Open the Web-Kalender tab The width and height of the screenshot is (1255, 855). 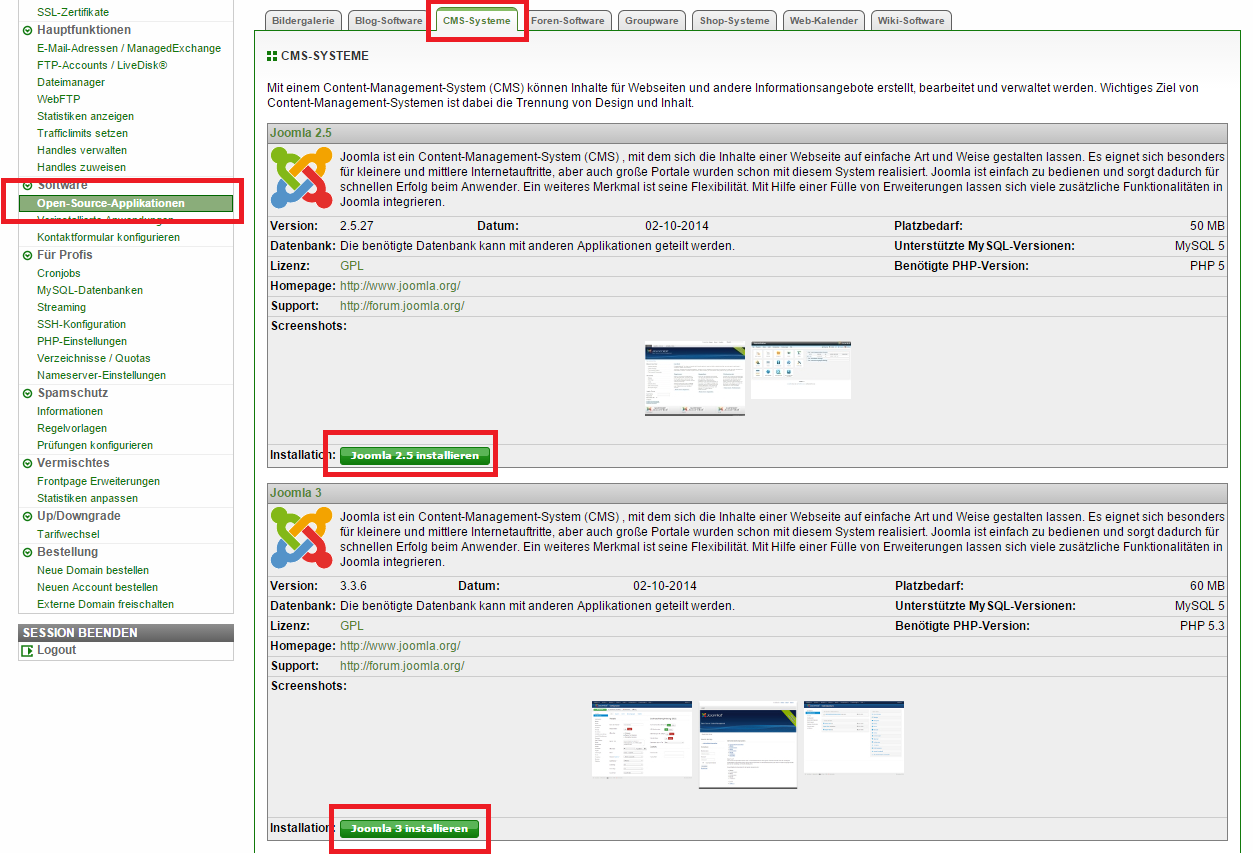(824, 20)
